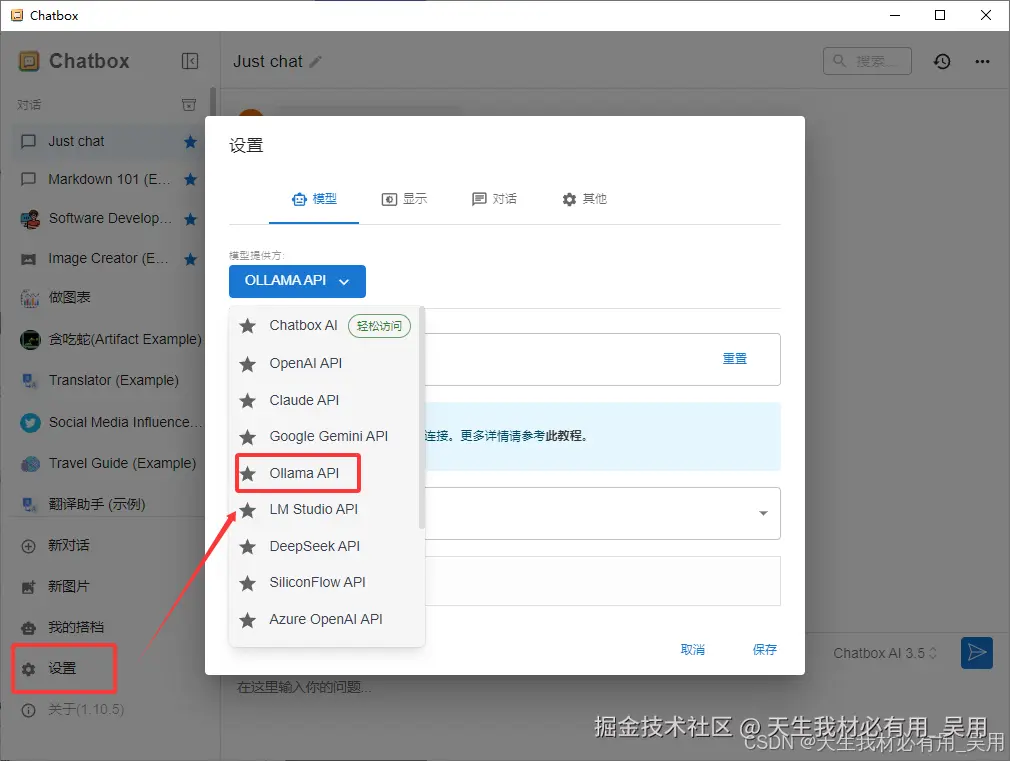Click the 重置 reset link

tap(735, 358)
